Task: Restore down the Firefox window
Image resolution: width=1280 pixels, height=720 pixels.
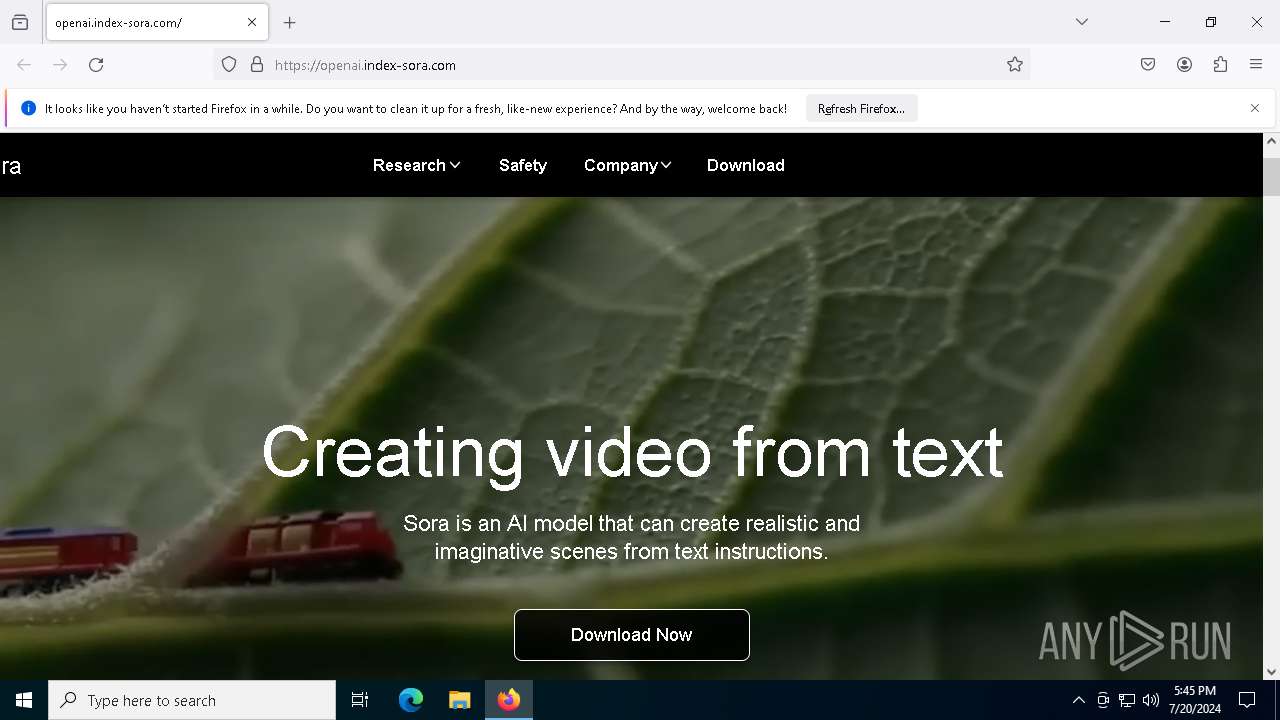Action: tap(1211, 22)
